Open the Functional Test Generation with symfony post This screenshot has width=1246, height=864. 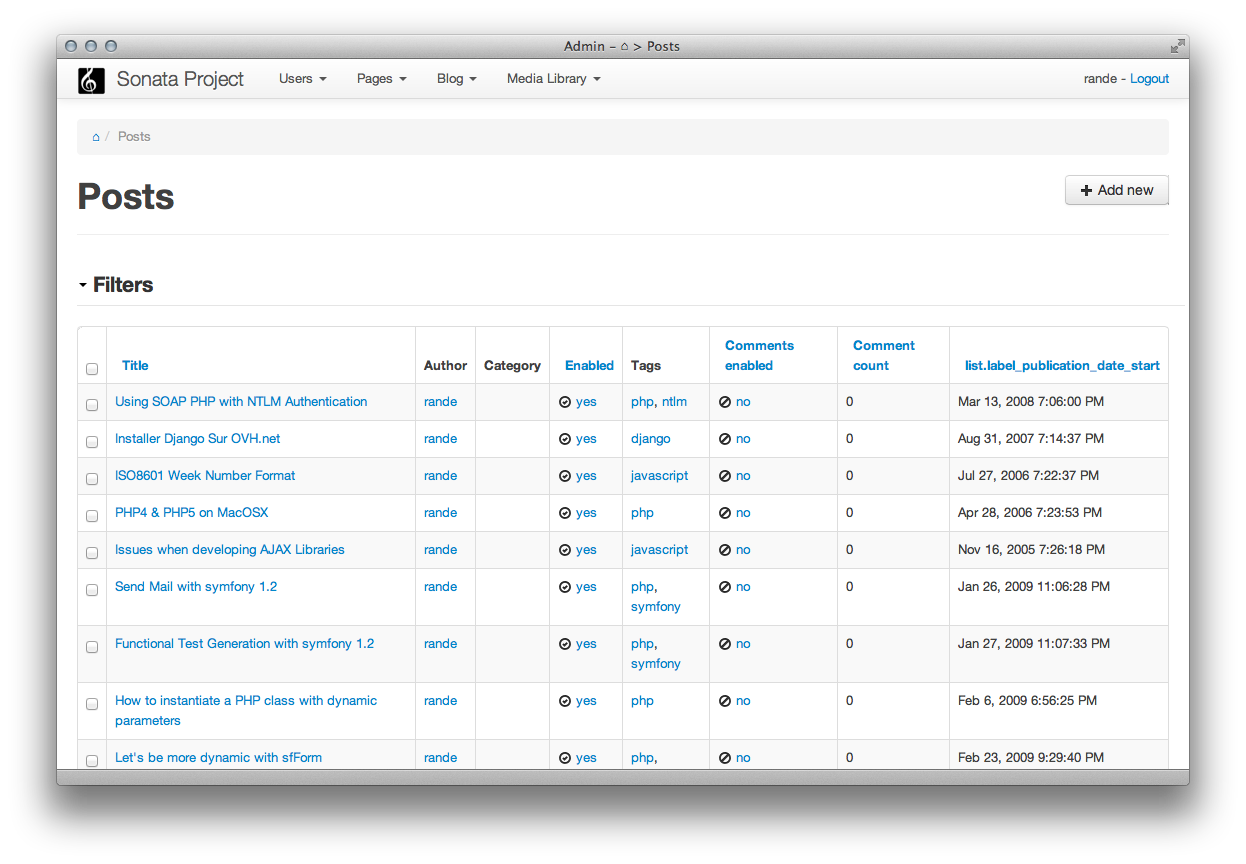click(244, 644)
